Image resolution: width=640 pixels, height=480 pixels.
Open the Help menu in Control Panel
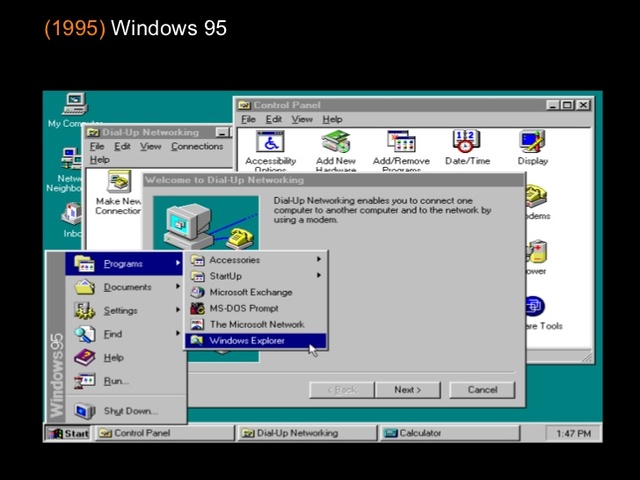[332, 119]
